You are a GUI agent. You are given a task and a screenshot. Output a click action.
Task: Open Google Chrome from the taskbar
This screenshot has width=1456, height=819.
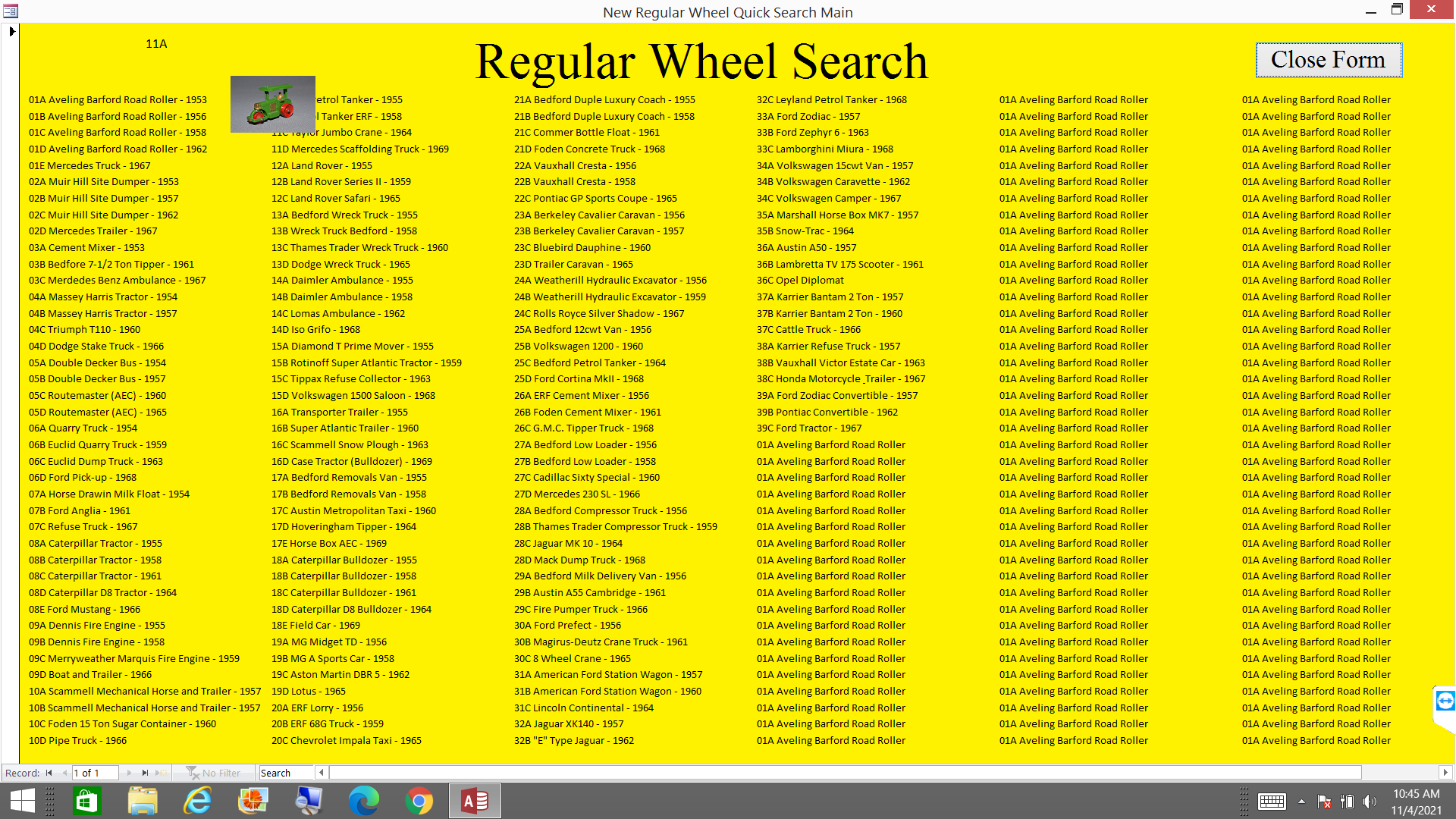click(x=419, y=801)
